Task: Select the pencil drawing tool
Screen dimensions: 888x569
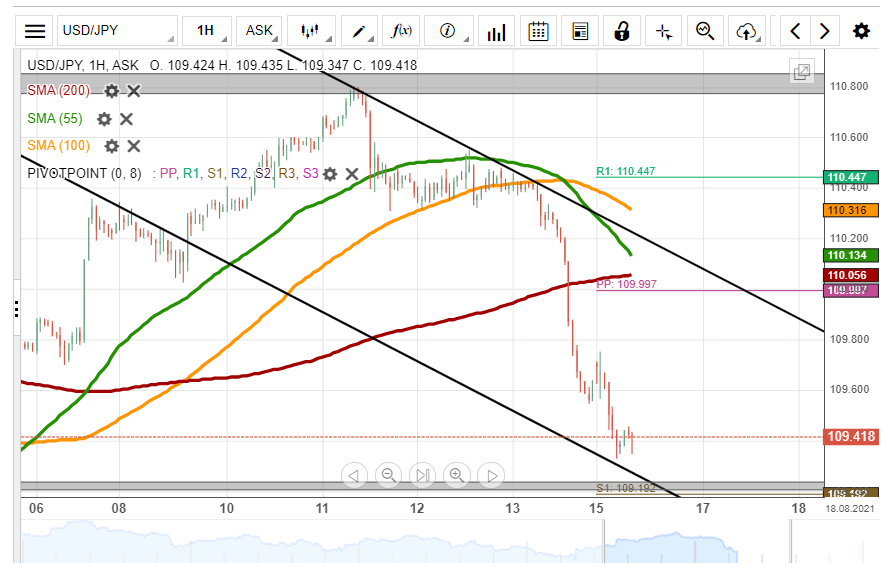Action: pos(359,31)
